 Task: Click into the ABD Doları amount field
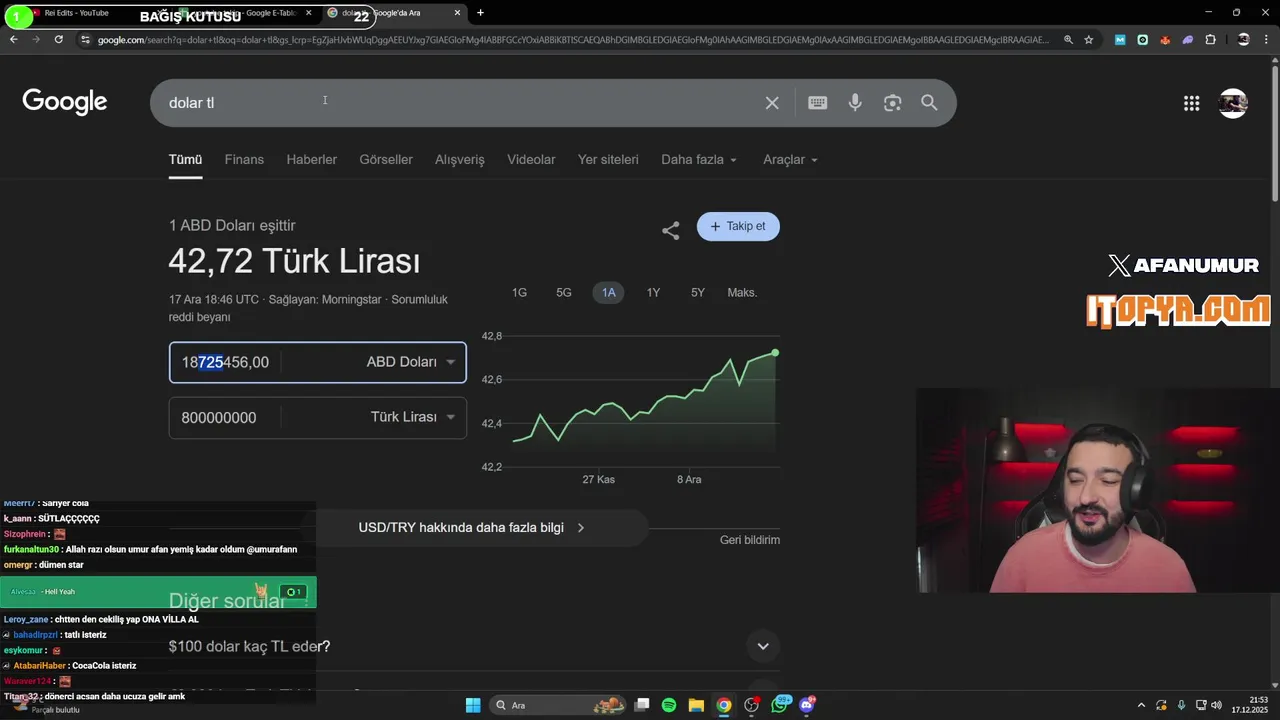click(225, 362)
